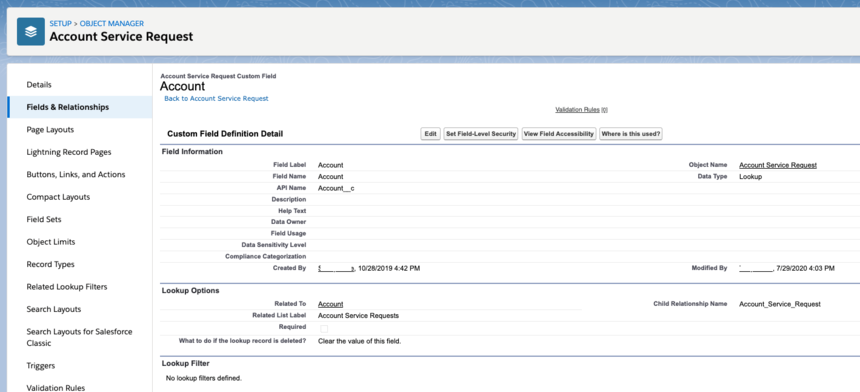Open Lightning Record Pages section
860x392 pixels.
(x=69, y=152)
